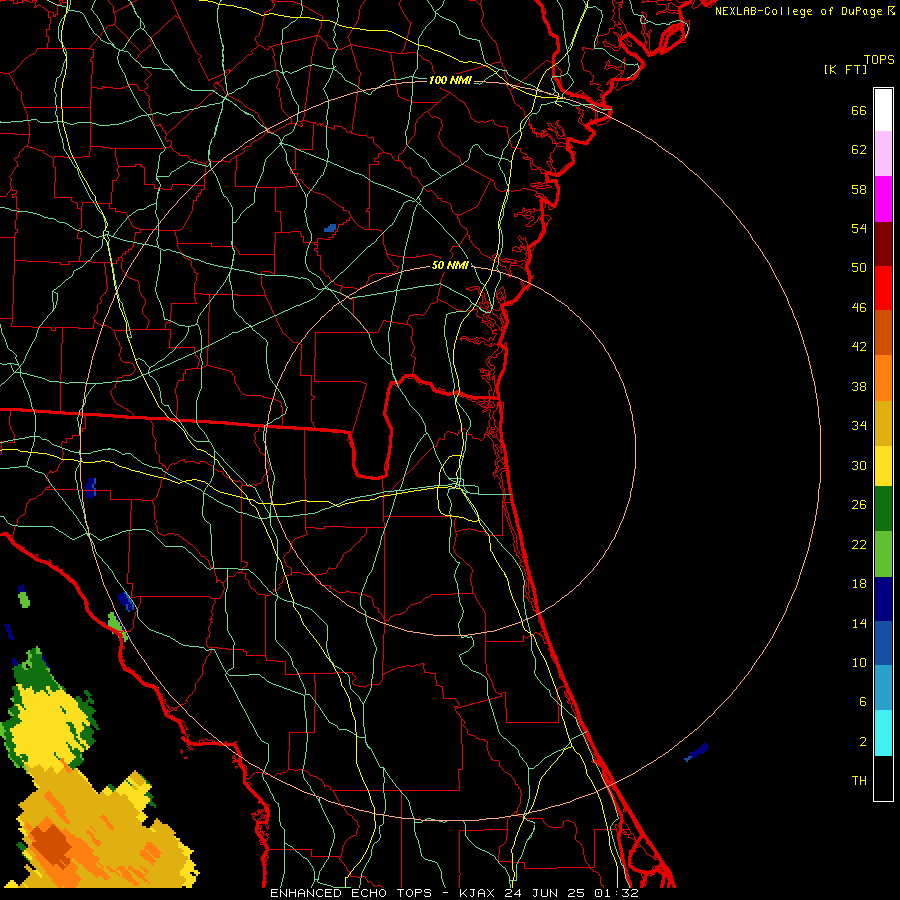Click the '54' legend value
This screenshot has width=900, height=900.
[859, 228]
